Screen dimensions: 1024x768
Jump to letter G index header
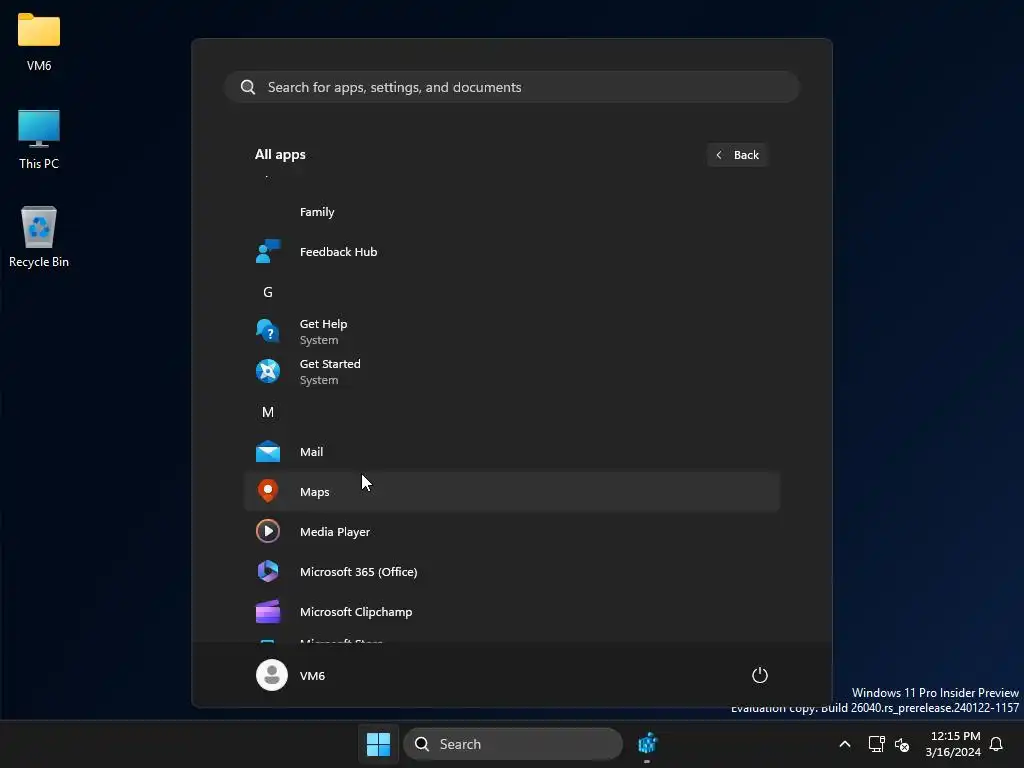[268, 292]
